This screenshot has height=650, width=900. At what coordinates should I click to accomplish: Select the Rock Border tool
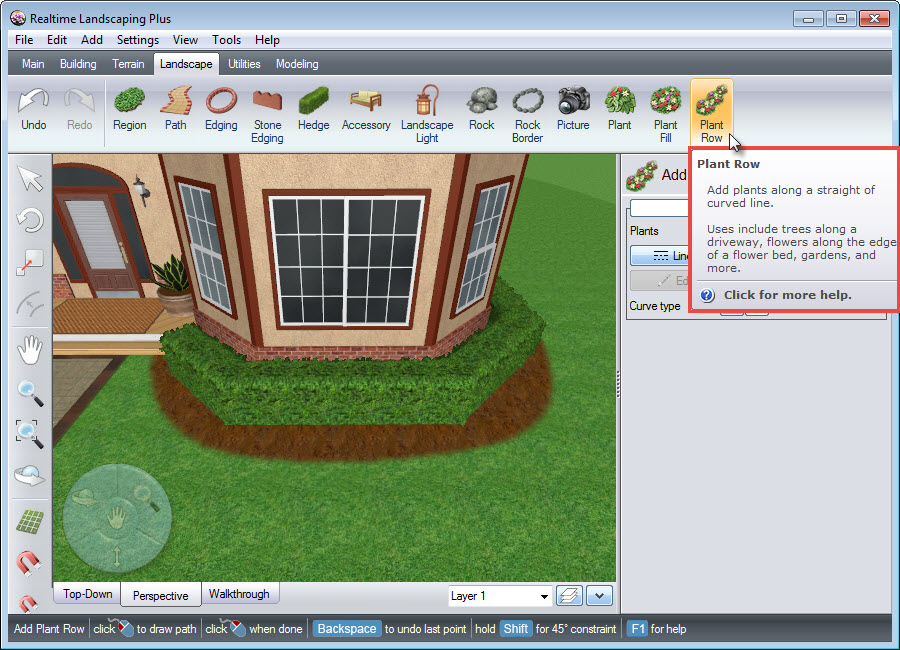pos(527,115)
